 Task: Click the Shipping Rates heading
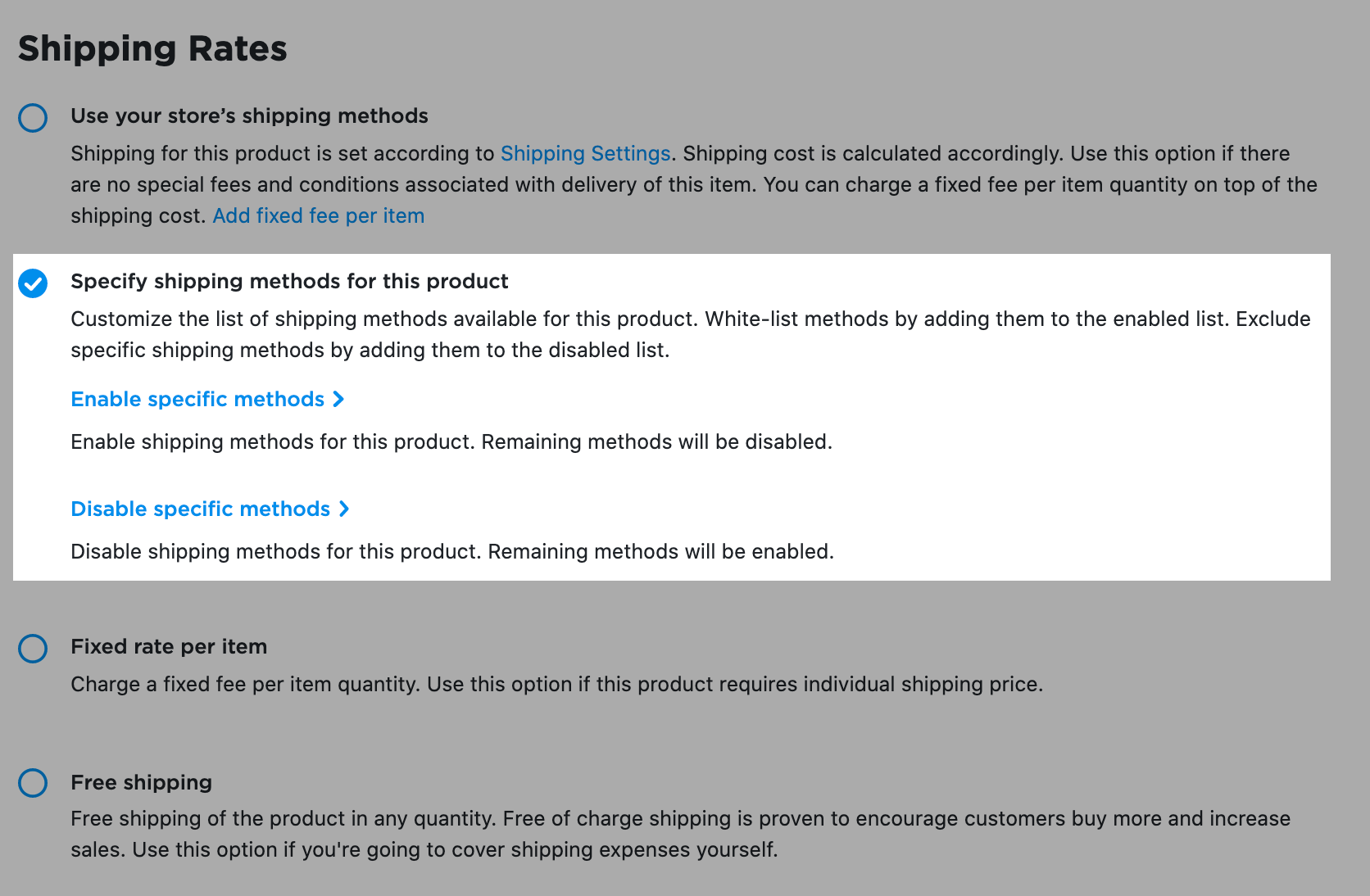pos(152,49)
